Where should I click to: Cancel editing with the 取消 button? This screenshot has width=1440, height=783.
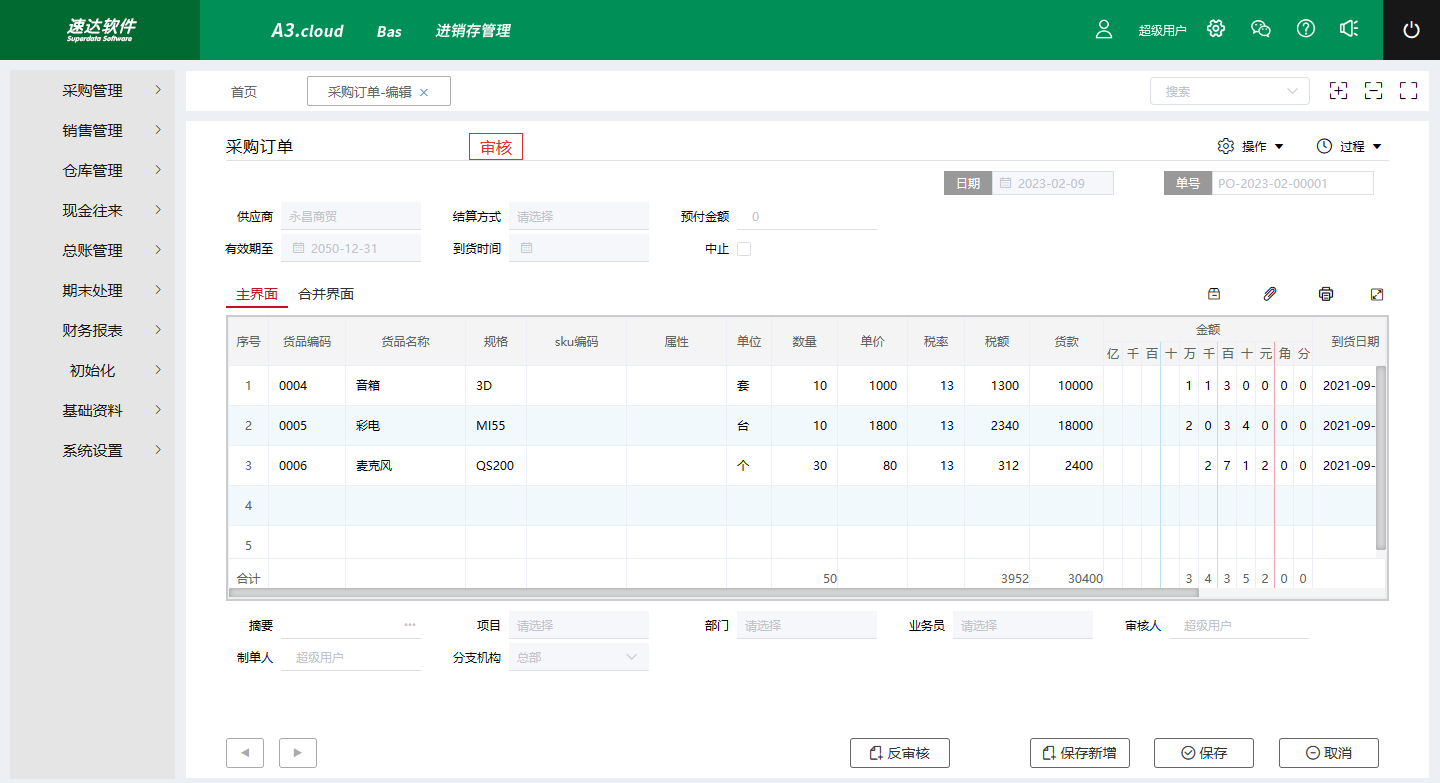pos(1329,753)
